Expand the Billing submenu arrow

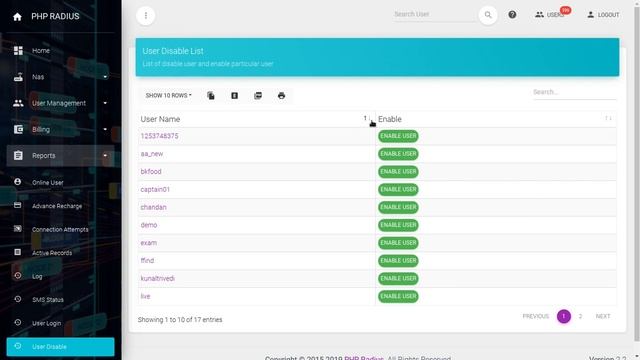[105, 129]
